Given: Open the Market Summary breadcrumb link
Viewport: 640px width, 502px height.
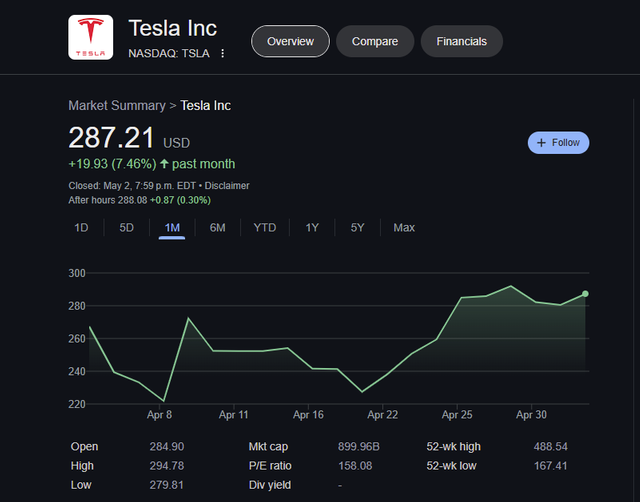Looking at the screenshot, I should click(117, 105).
